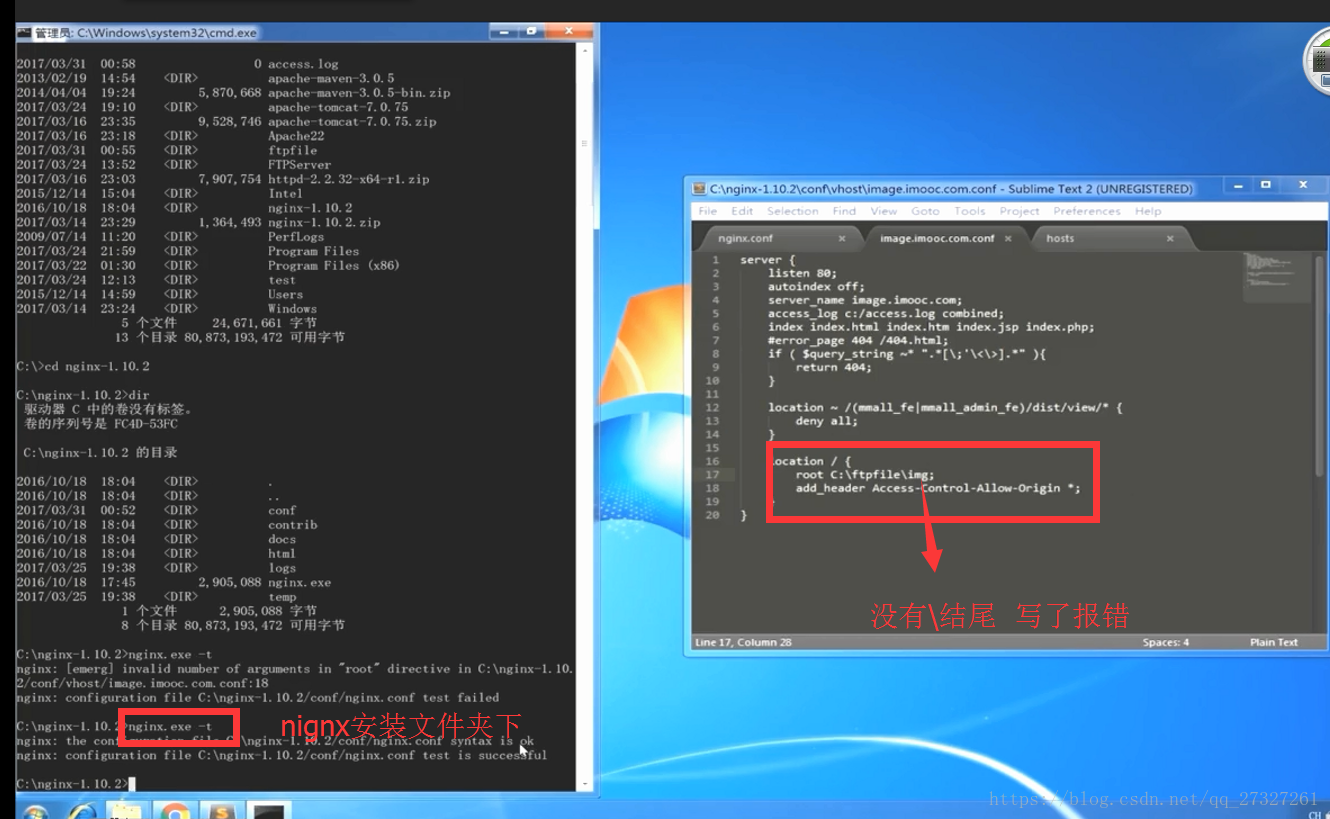Open the Edit menu
Viewport: 1330px width, 819px height.
[742, 211]
